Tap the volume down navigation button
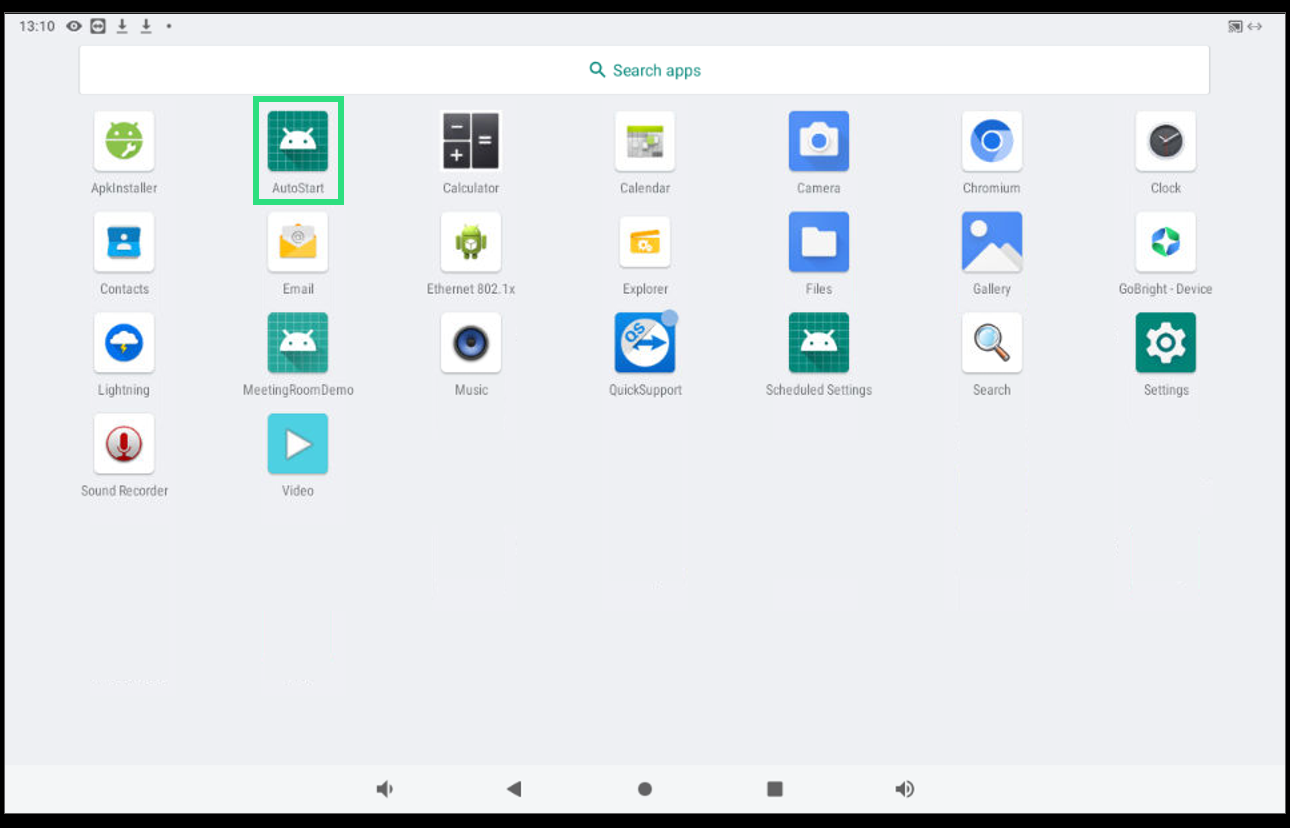 point(385,789)
